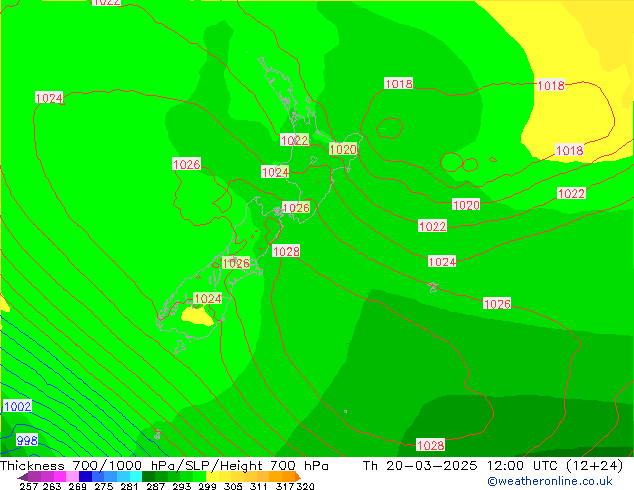Click the forecast date 'Th 20-03-2025 12:00 UTC'
The image size is (634, 490).
pyautogui.click(x=462, y=466)
